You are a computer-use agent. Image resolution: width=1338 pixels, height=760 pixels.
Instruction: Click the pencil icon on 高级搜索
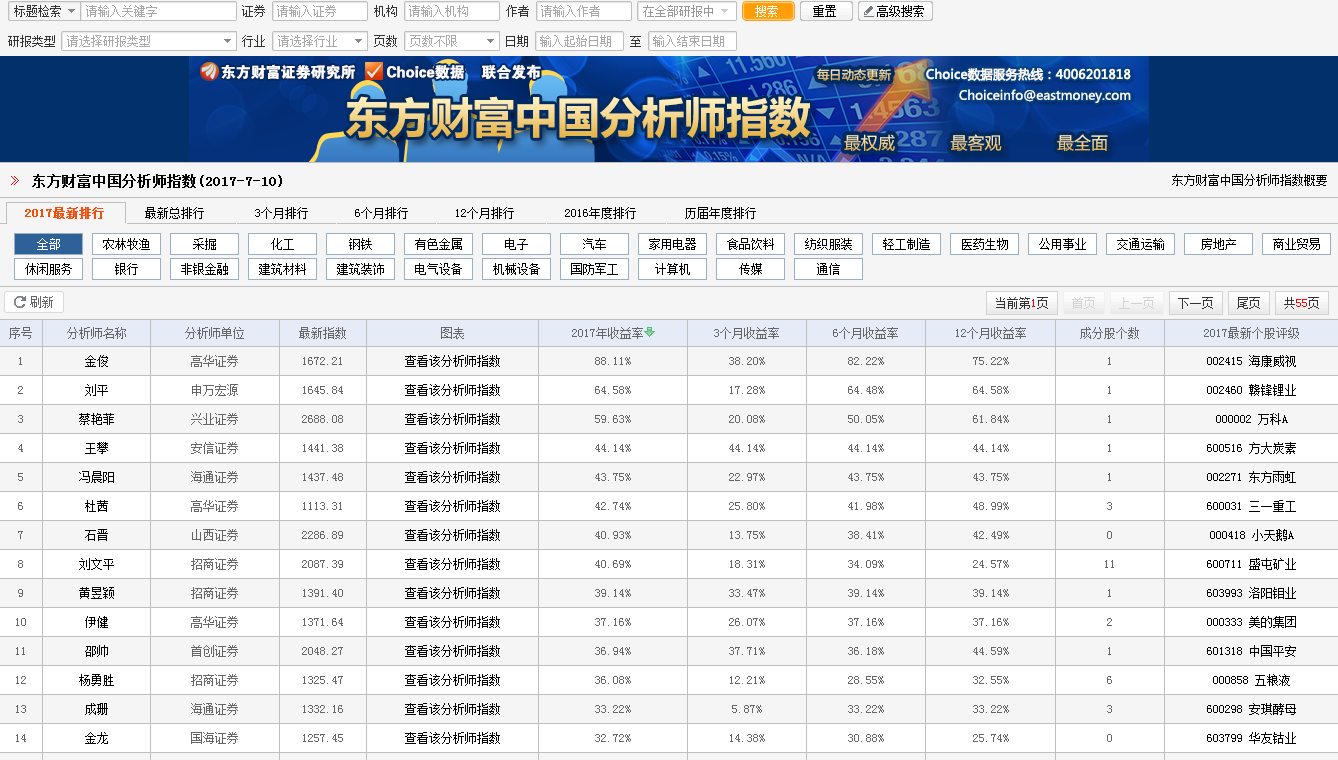click(868, 12)
